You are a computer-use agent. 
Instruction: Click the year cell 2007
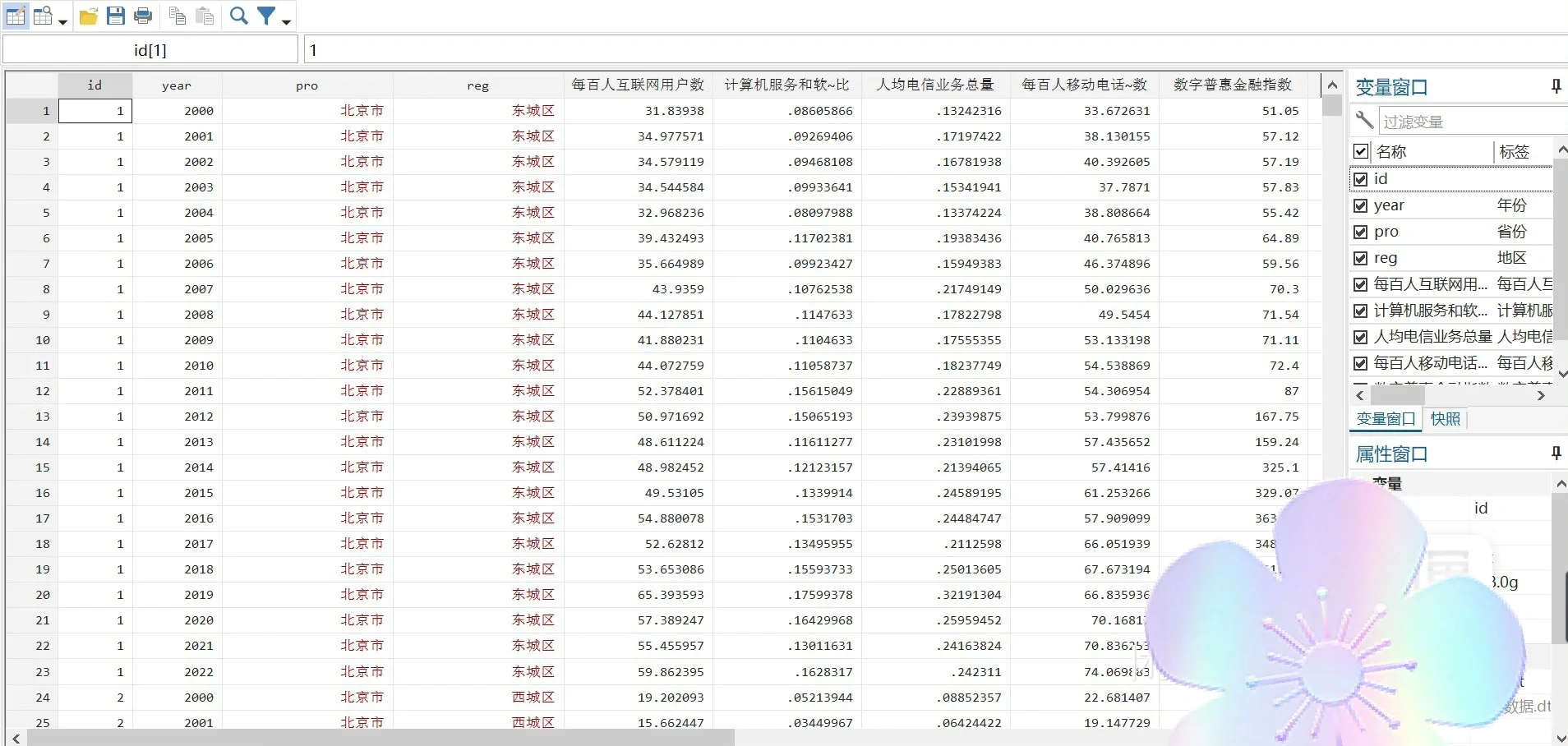177,289
